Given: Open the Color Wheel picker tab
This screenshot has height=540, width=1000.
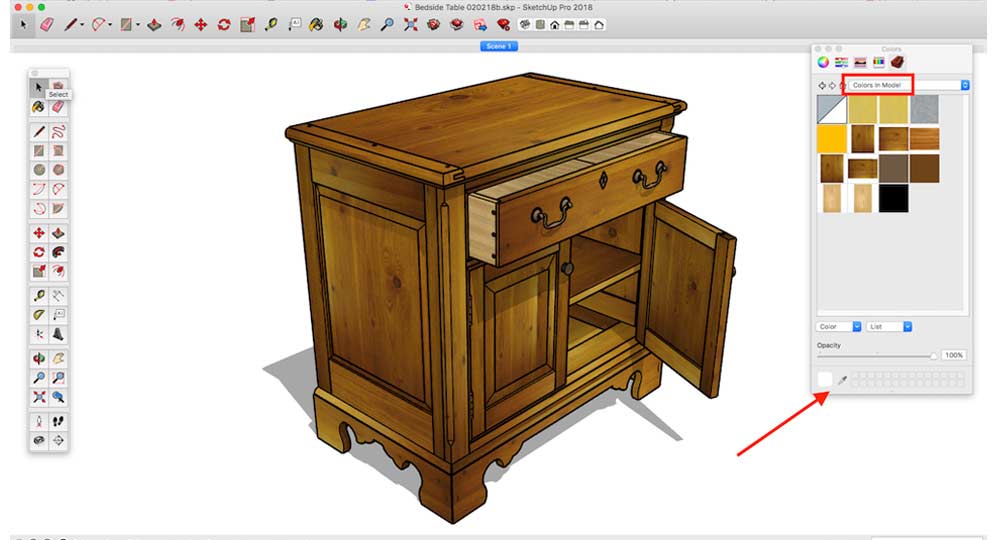Looking at the screenshot, I should [823, 62].
